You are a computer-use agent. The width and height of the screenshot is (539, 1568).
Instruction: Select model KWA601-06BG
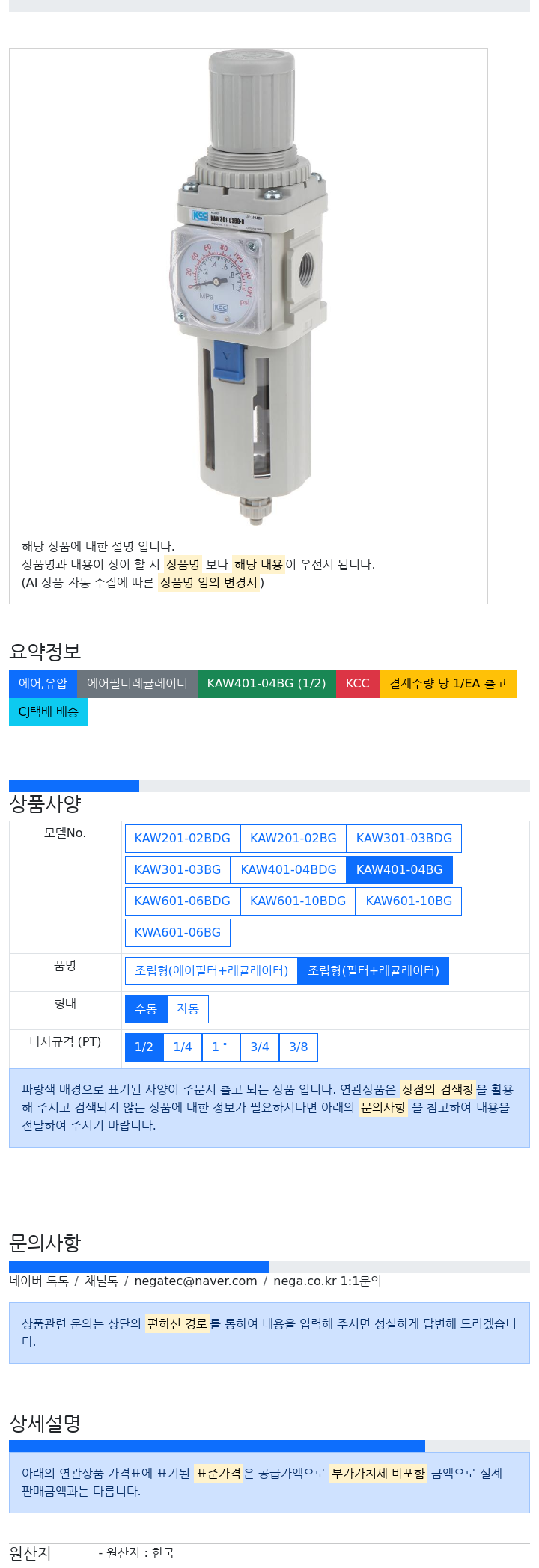coord(178,933)
